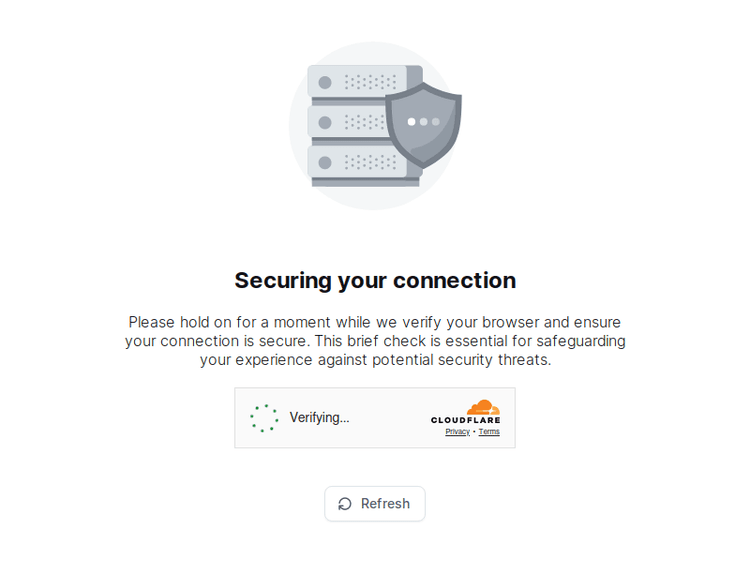Open the Cloudflare Privacy link
This screenshot has width=750, height=563.
(x=457, y=432)
